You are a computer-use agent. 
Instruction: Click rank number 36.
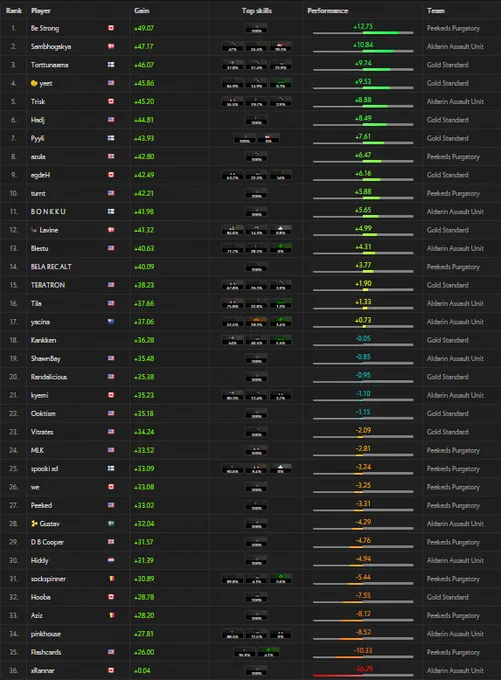click(x=14, y=670)
